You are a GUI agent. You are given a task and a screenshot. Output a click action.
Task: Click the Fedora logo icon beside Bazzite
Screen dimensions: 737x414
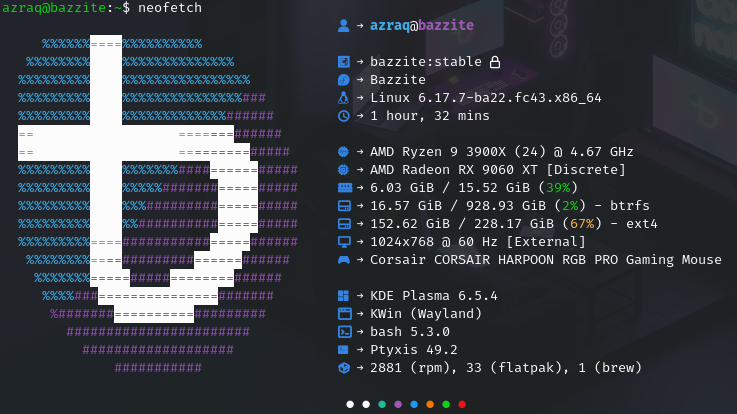tap(344, 80)
